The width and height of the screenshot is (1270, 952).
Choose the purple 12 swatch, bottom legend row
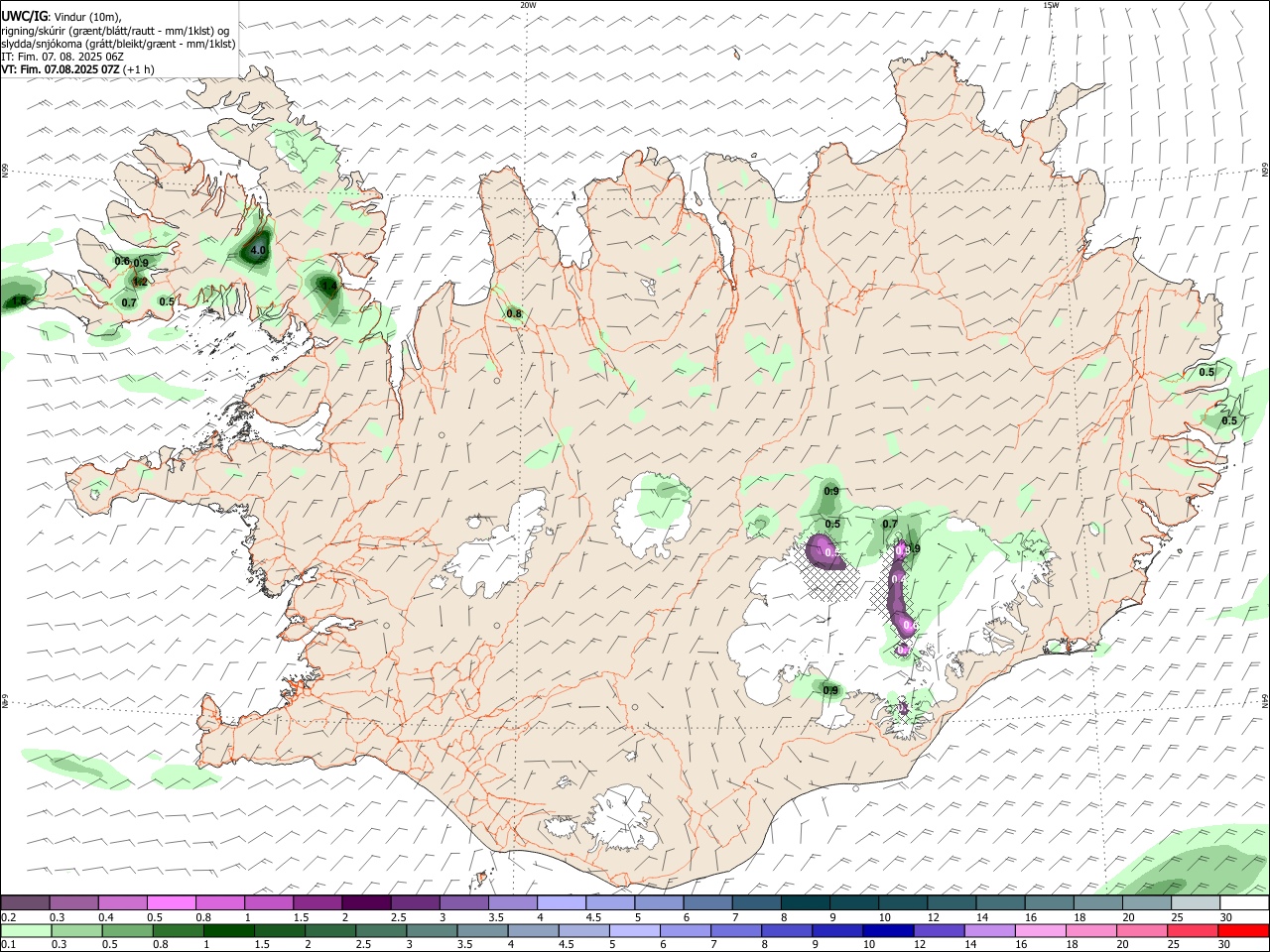coord(940,931)
